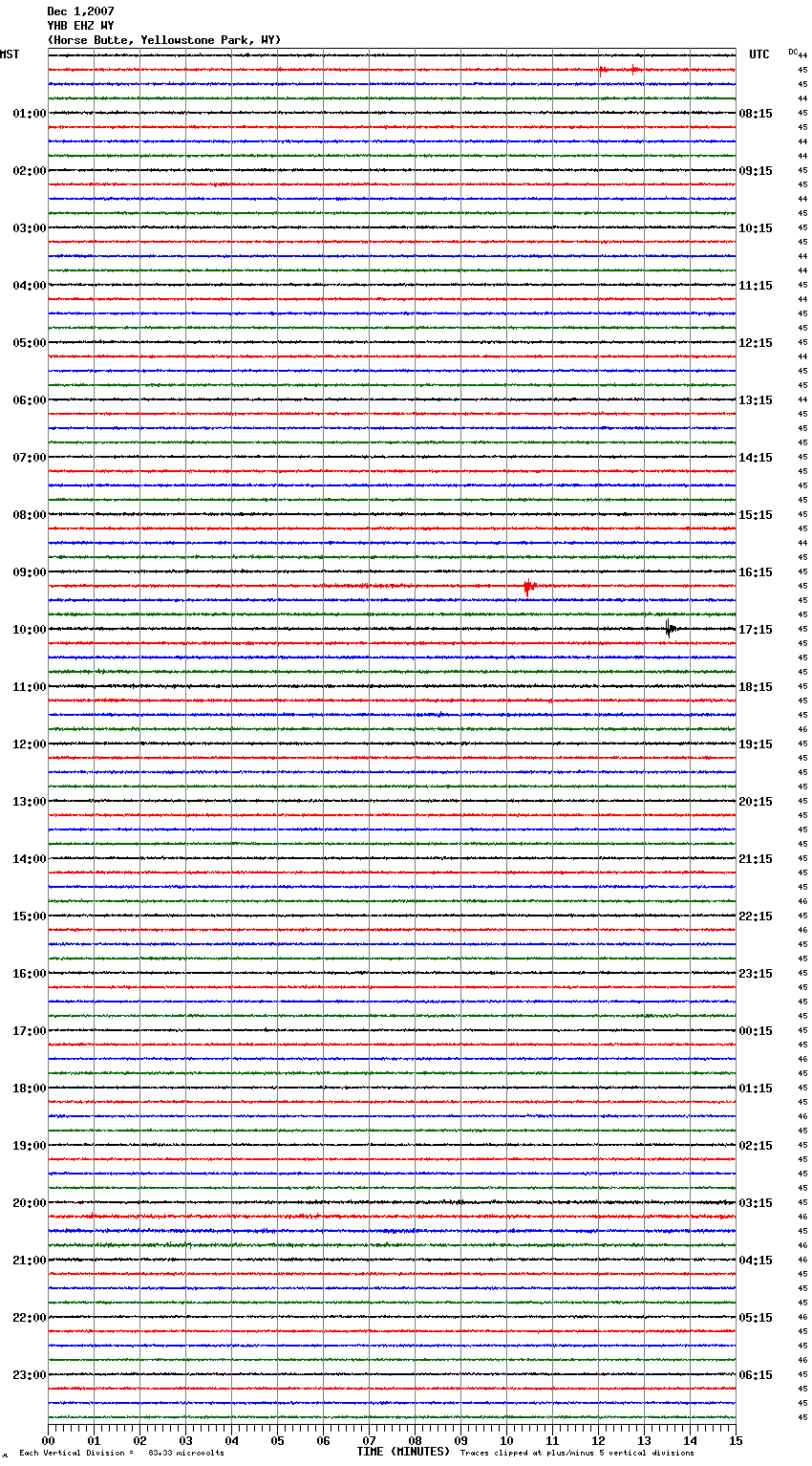Click the MST time zone header

(10, 54)
